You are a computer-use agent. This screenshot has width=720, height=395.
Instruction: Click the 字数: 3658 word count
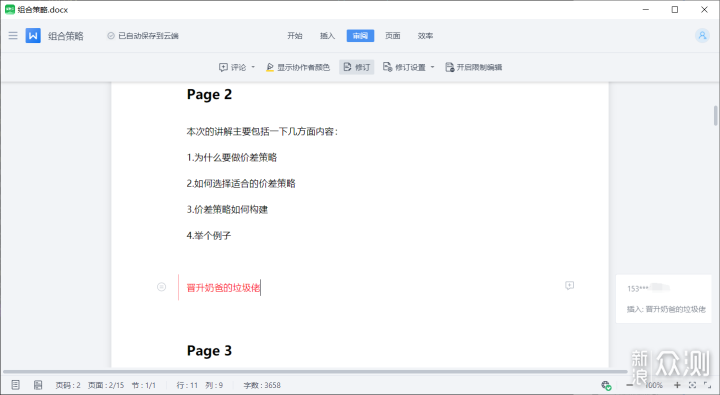(x=262, y=385)
